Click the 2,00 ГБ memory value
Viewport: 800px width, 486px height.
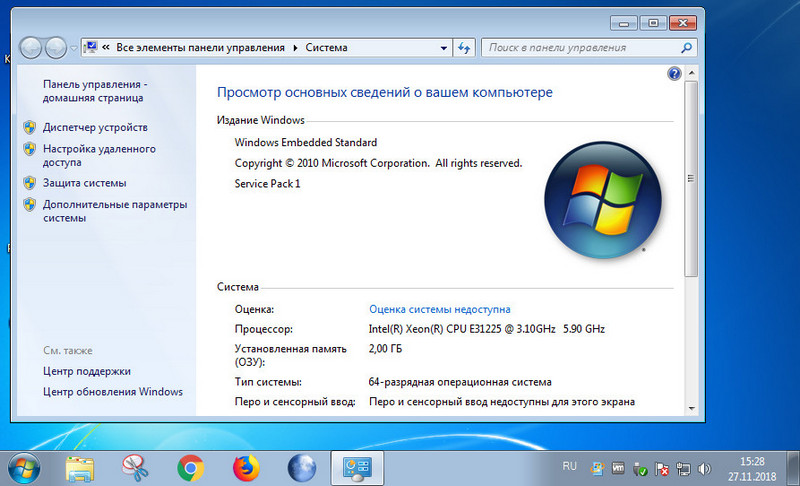coord(385,349)
